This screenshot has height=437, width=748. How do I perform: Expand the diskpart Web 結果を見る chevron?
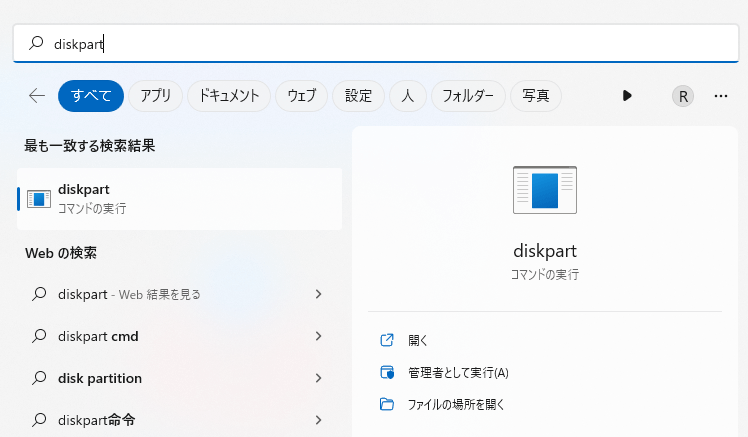318,294
